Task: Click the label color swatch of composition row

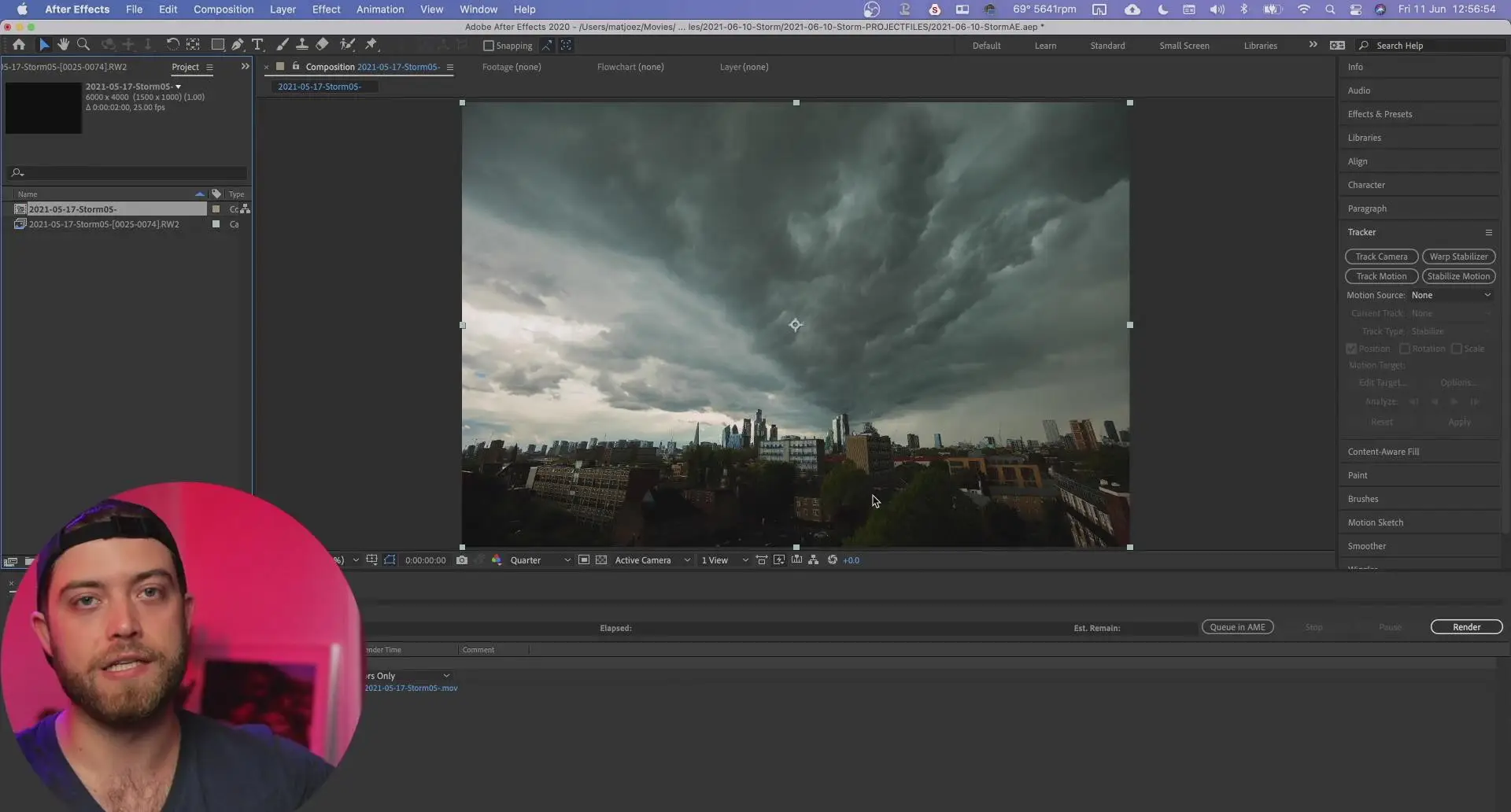Action: (216, 209)
